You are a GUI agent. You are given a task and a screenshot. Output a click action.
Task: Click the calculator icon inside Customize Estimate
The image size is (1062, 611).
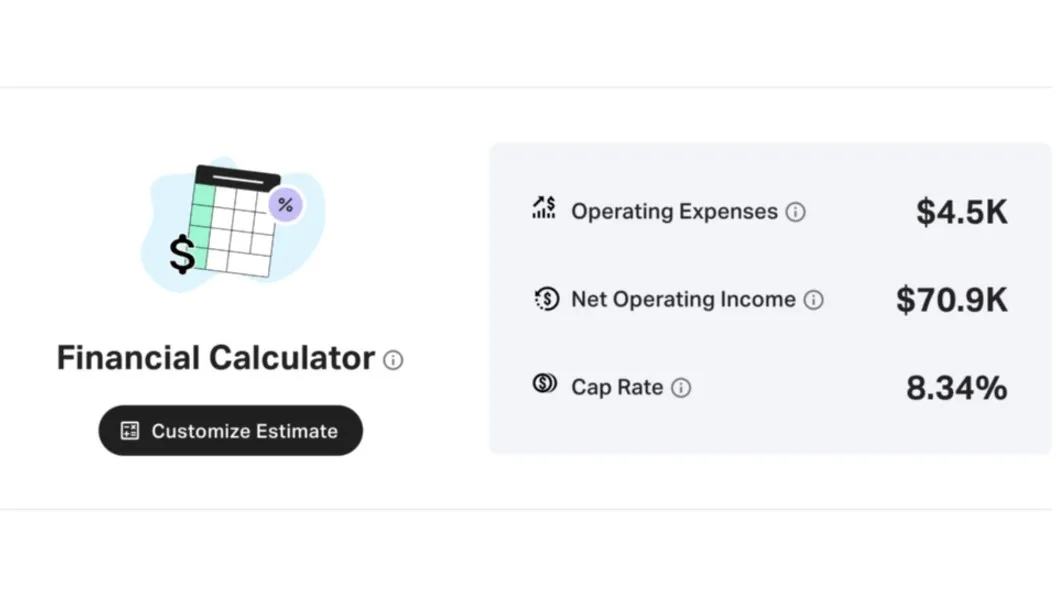pos(129,431)
